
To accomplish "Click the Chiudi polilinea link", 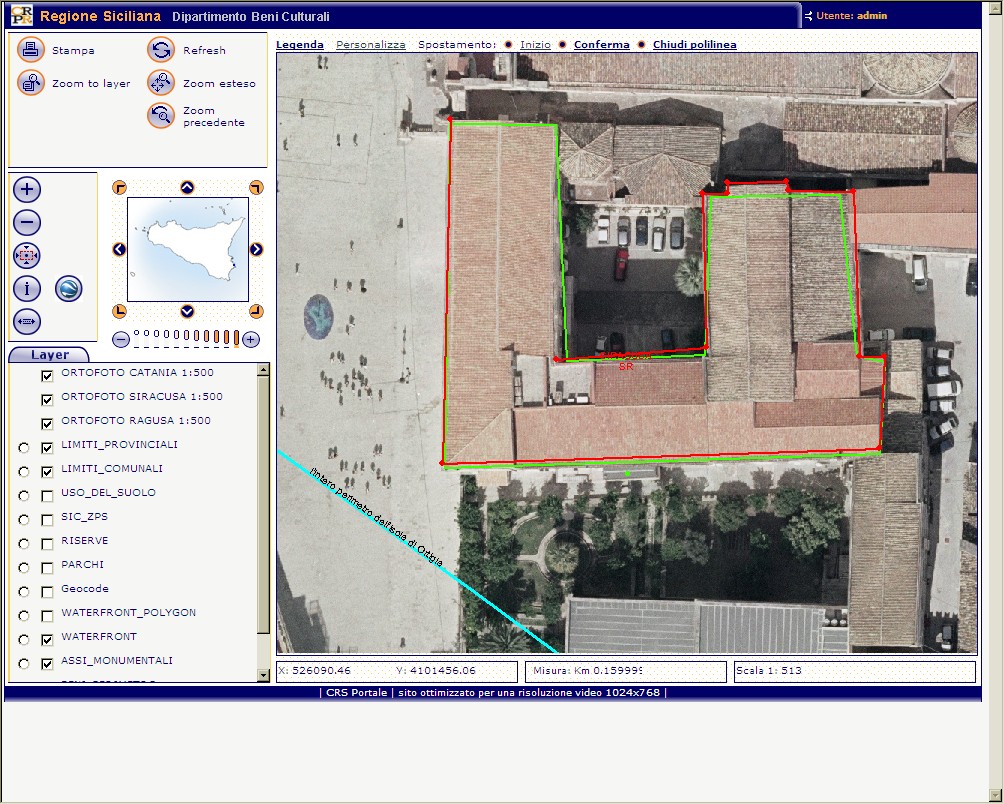I will click(x=694, y=45).
